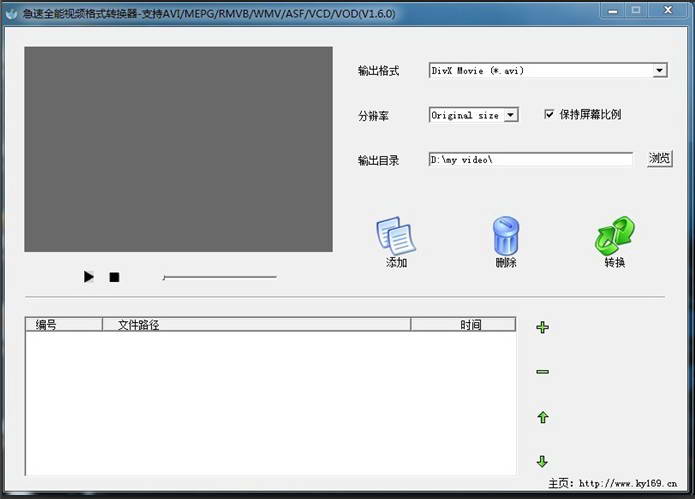Open the 输出格式 DivX Movie dropdown
This screenshot has height=499, width=695.
(x=659, y=70)
